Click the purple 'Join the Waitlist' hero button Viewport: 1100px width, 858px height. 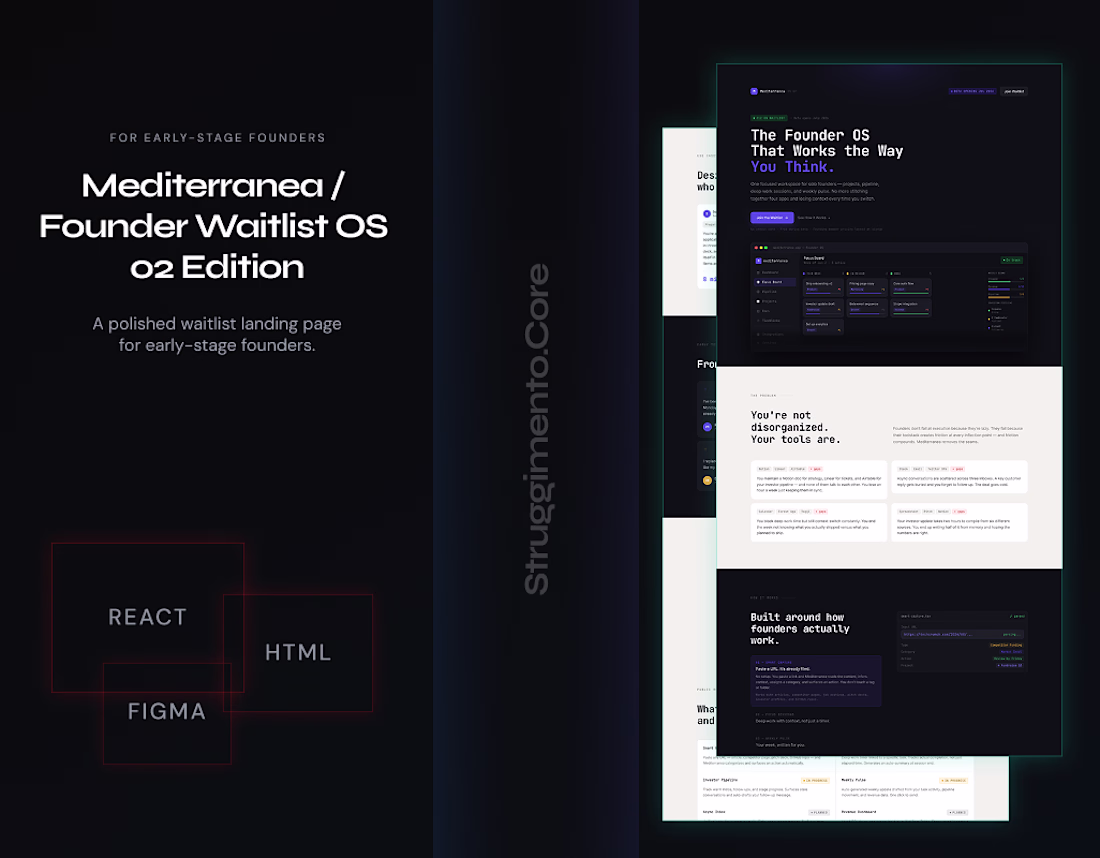pos(772,217)
